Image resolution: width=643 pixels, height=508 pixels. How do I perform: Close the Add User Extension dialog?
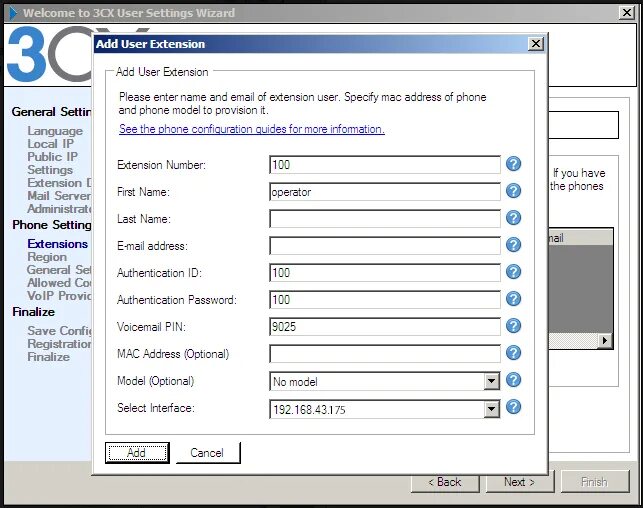[x=536, y=44]
